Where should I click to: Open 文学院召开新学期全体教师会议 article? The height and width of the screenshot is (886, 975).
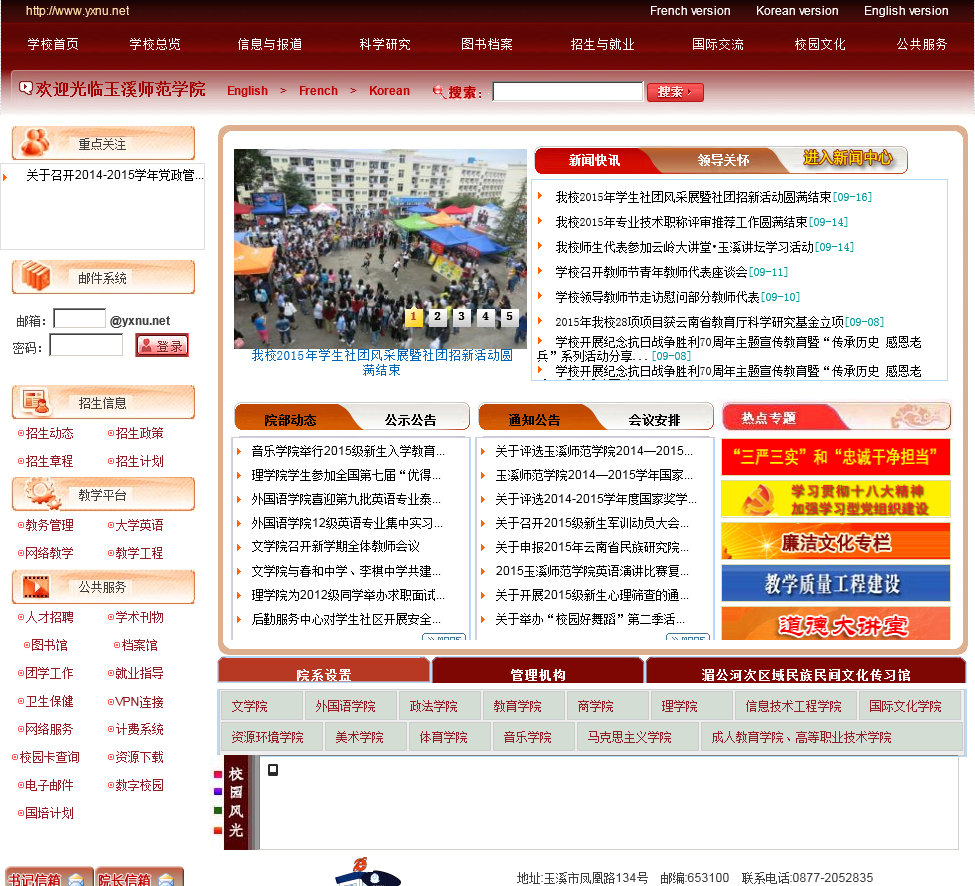[336, 546]
